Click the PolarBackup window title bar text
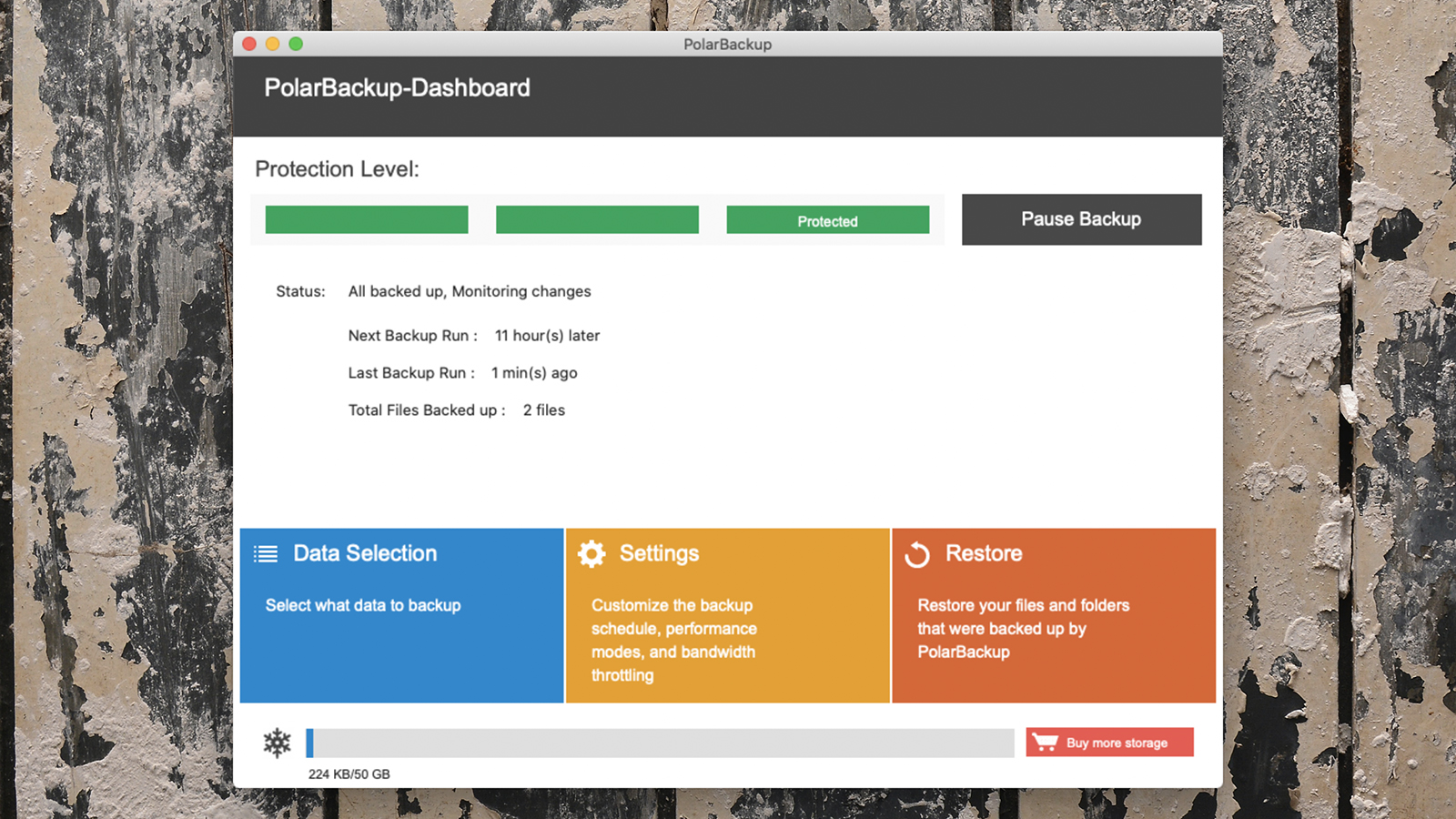 pos(728,45)
